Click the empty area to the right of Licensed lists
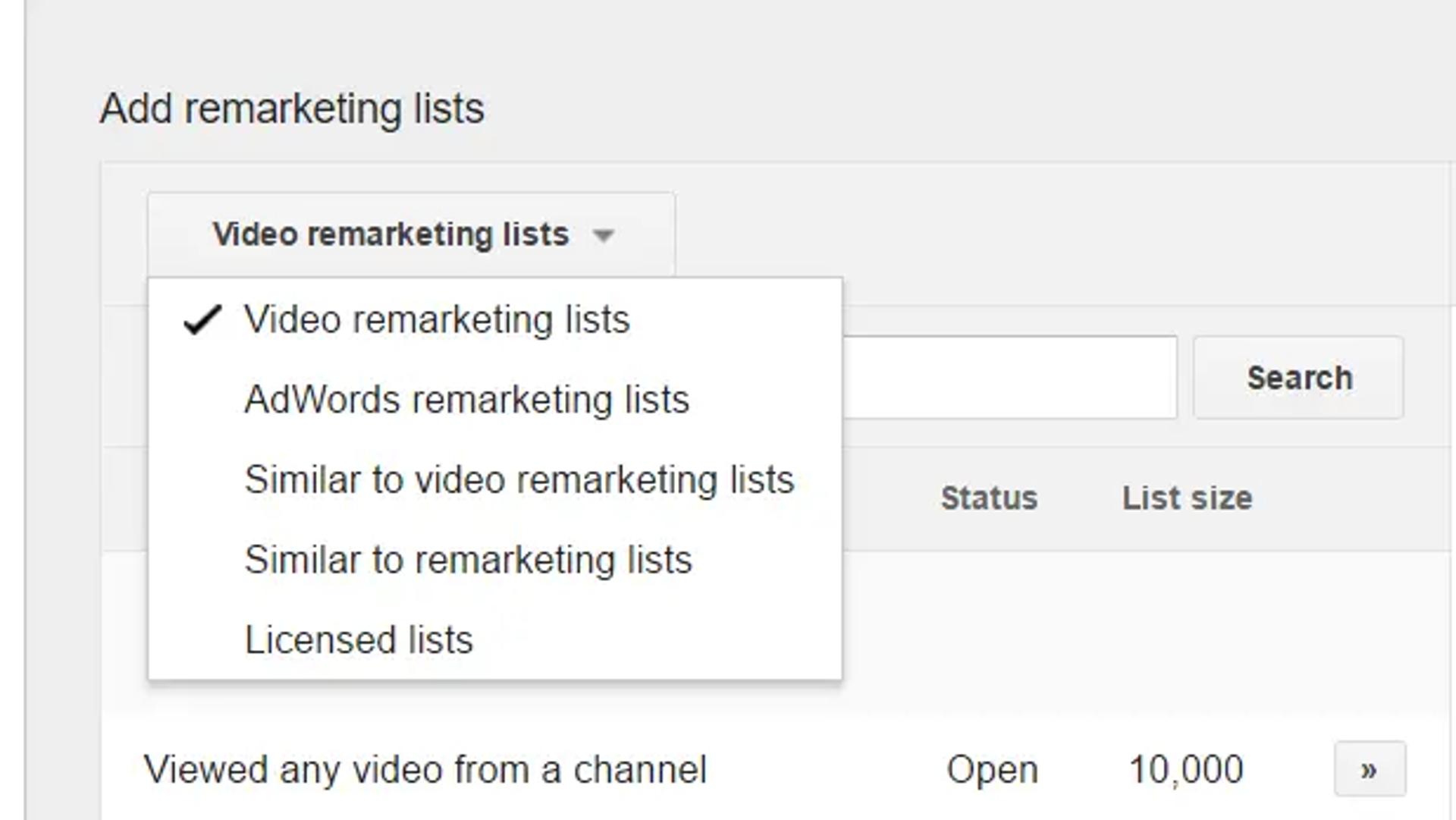This screenshot has height=820, width=1456. tap(656, 640)
